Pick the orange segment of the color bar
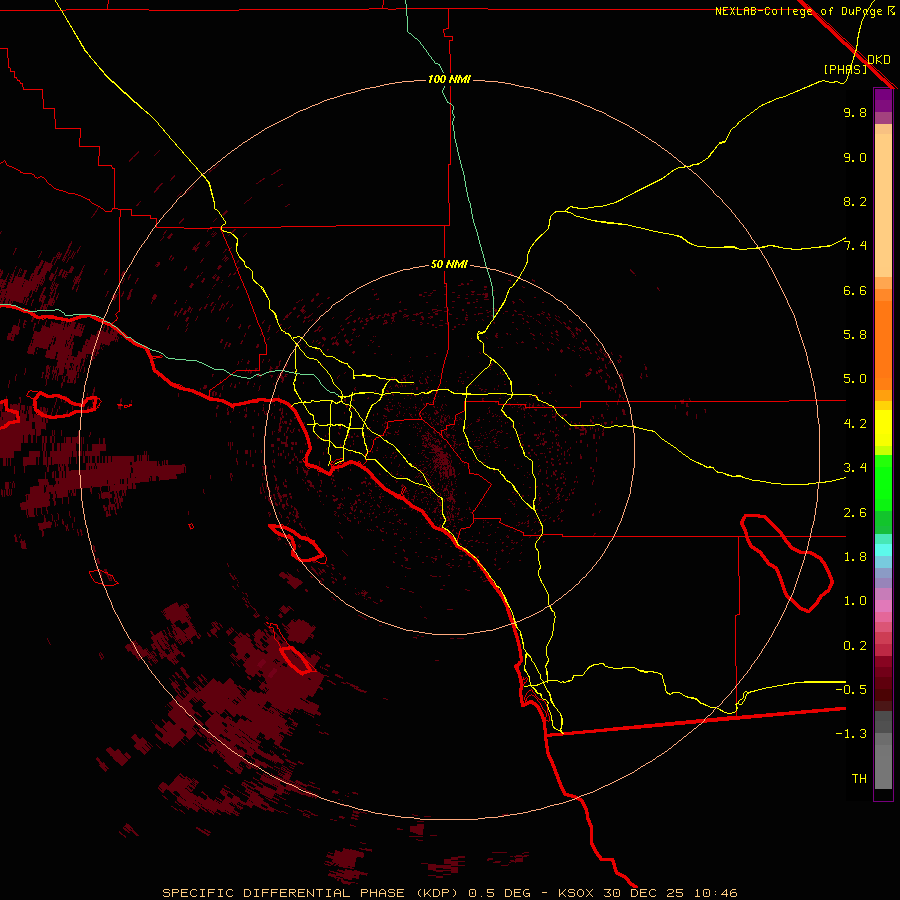Screen dimensions: 900x900 click(x=883, y=344)
